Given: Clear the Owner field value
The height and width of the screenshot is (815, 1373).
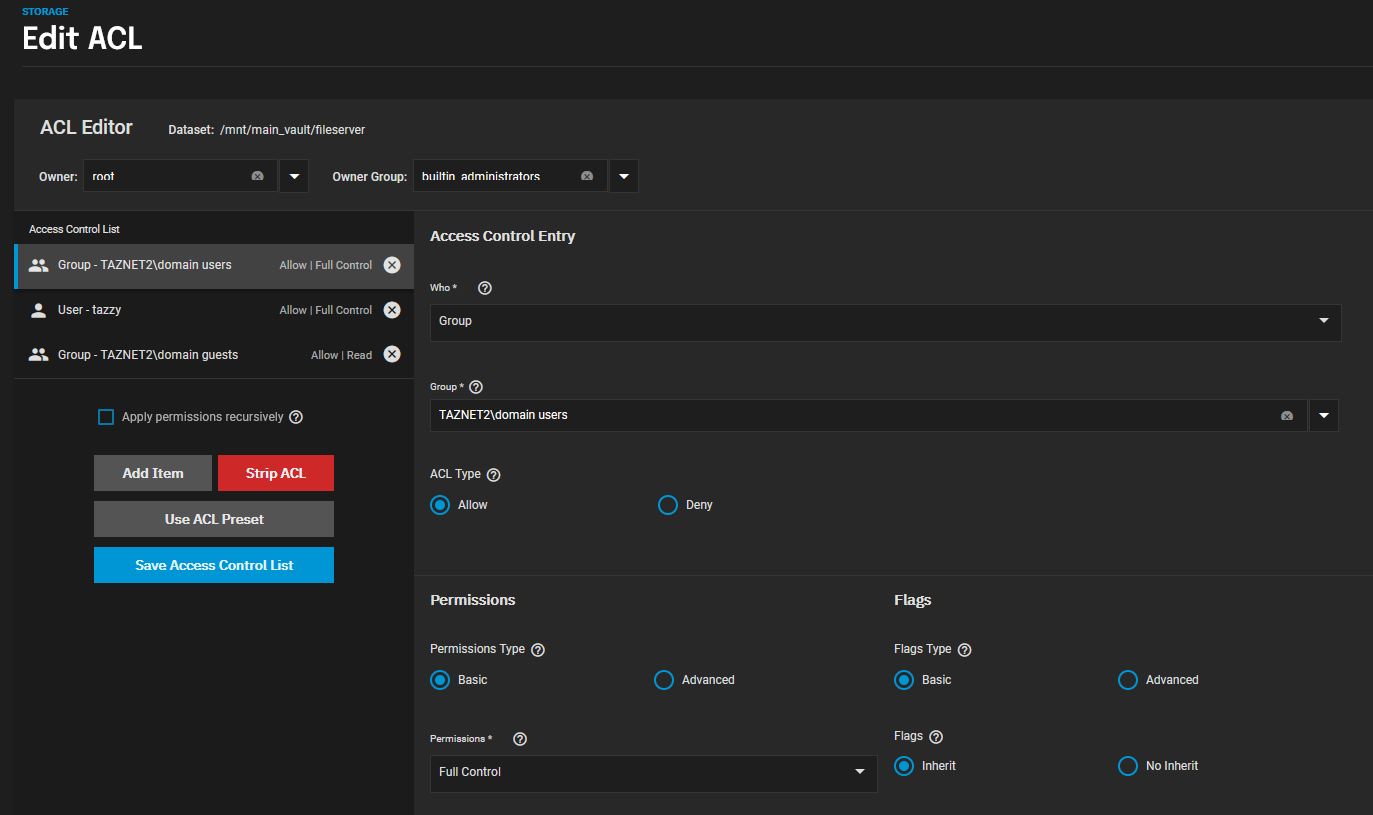Looking at the screenshot, I should click(x=257, y=176).
